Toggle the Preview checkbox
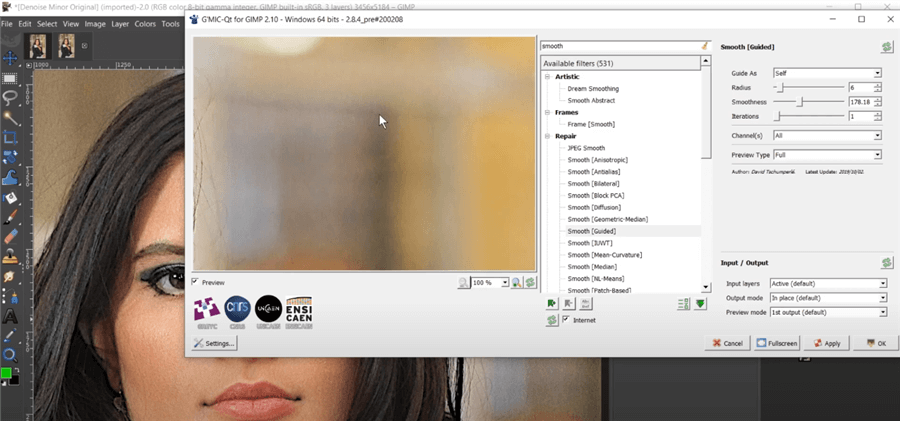Image resolution: width=900 pixels, height=421 pixels. [196, 282]
